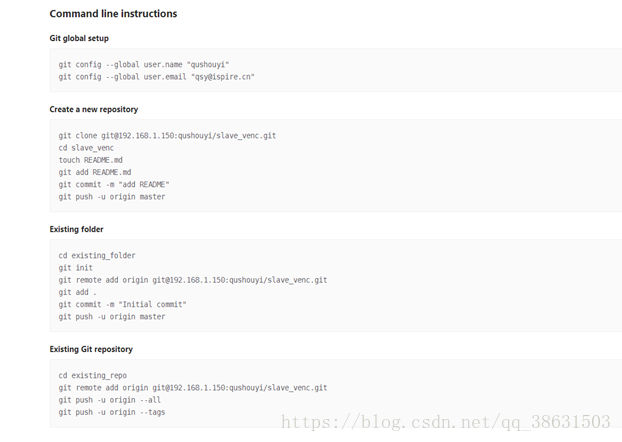Click the git clone slave_venc.git command
Image resolution: width=622 pixels, height=442 pixels.
pyautogui.click(x=167, y=135)
